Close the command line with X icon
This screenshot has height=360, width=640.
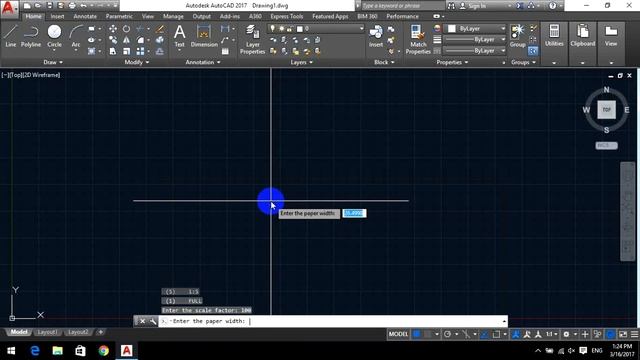coord(142,321)
